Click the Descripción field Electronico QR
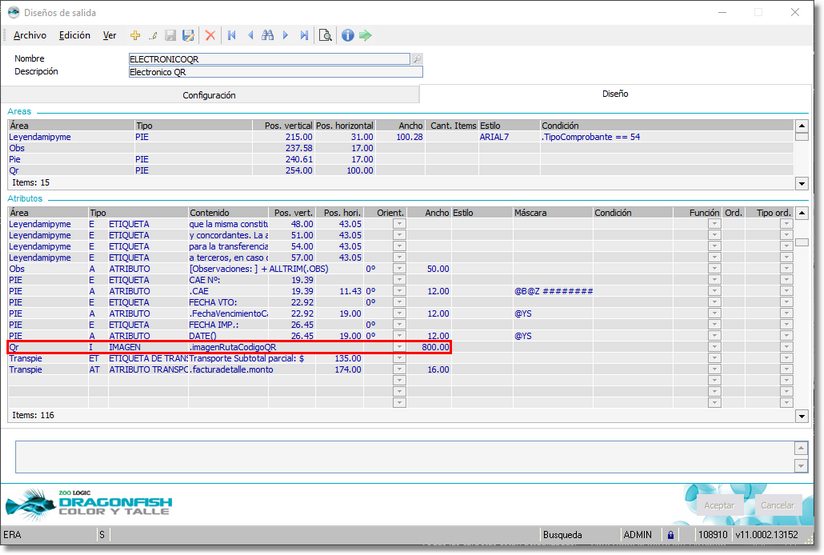The width and height of the screenshot is (824, 555). pos(275,72)
